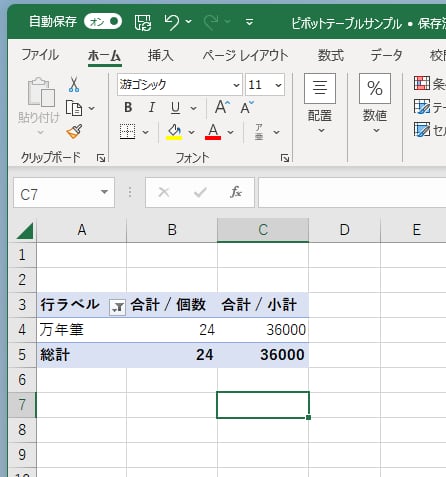Click Decrease Font Size icon
The height and width of the screenshot is (477, 446).
(x=247, y=107)
